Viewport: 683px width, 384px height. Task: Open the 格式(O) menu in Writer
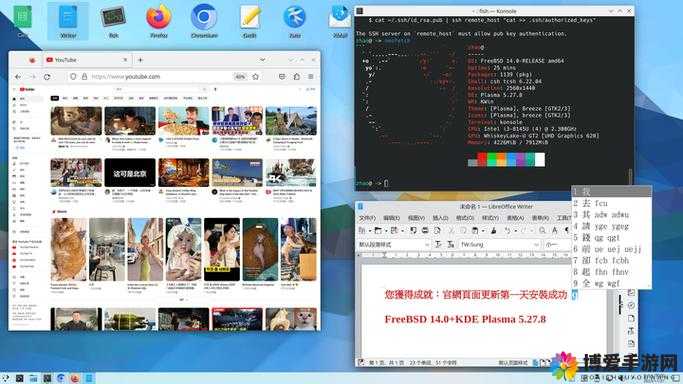click(x=465, y=218)
